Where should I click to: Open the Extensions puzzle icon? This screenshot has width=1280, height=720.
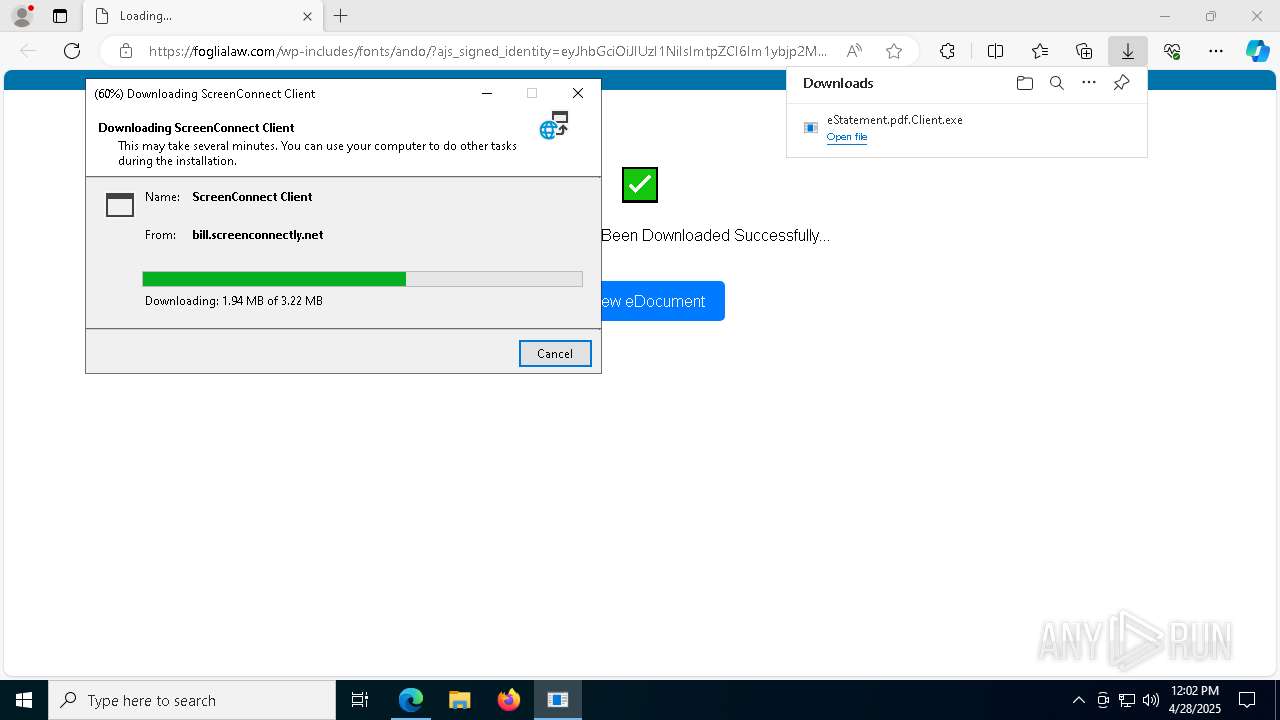(947, 51)
